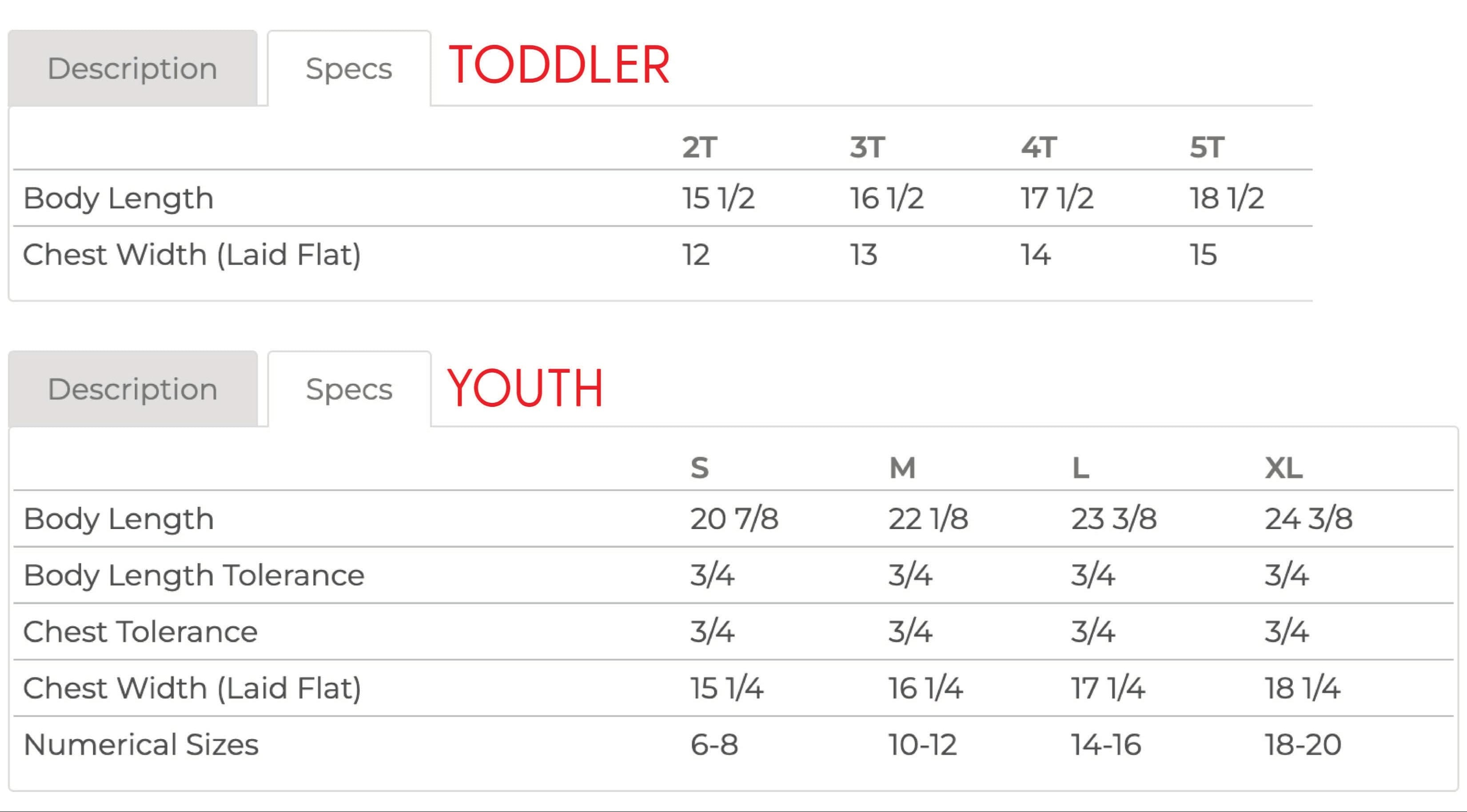Select the Numerical Sizes row label
This screenshot has width=1467, height=812.
point(142,744)
